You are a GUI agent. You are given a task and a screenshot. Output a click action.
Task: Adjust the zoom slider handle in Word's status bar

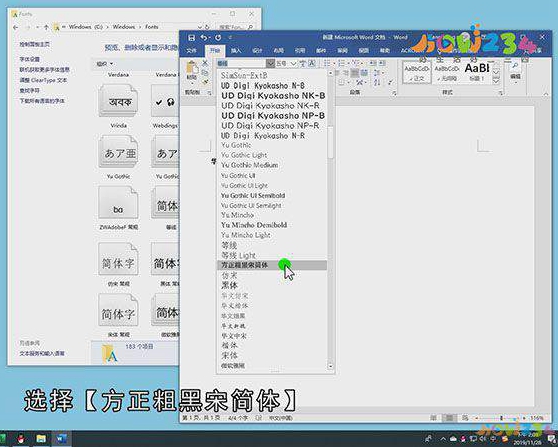[x=501, y=418]
